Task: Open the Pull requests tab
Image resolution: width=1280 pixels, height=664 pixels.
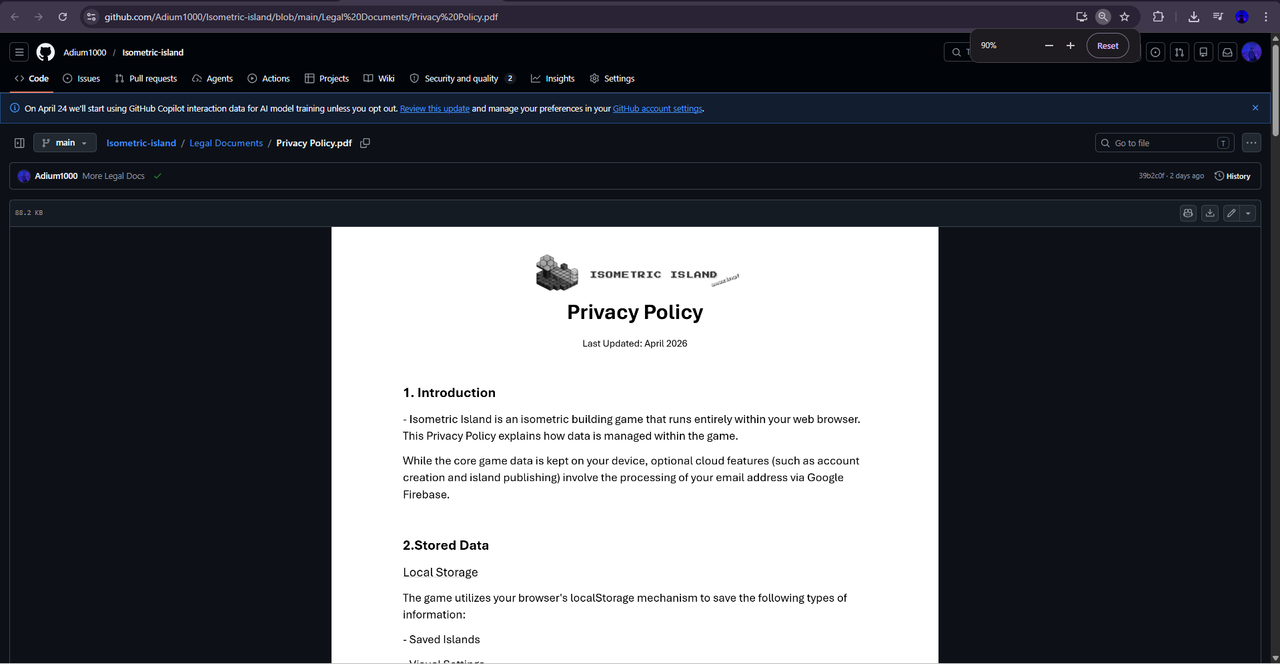Action: pos(146,78)
